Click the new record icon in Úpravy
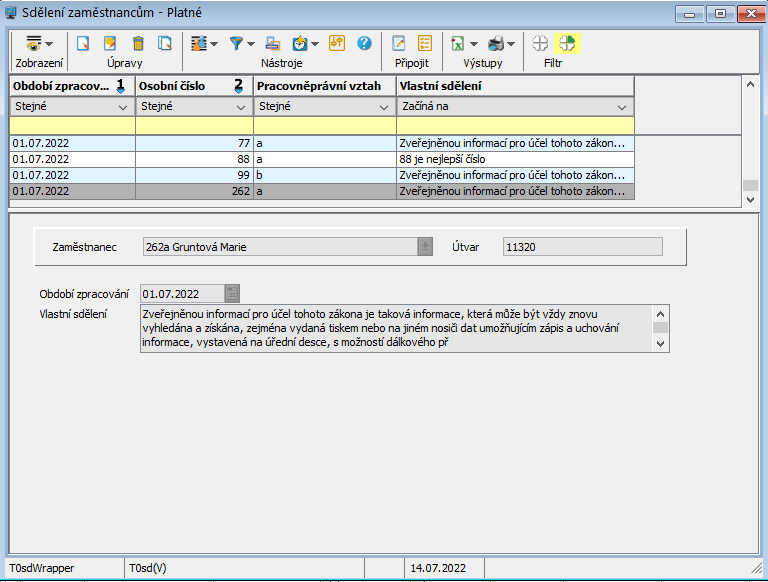Viewport: 768px width, 582px height. click(x=84, y=43)
